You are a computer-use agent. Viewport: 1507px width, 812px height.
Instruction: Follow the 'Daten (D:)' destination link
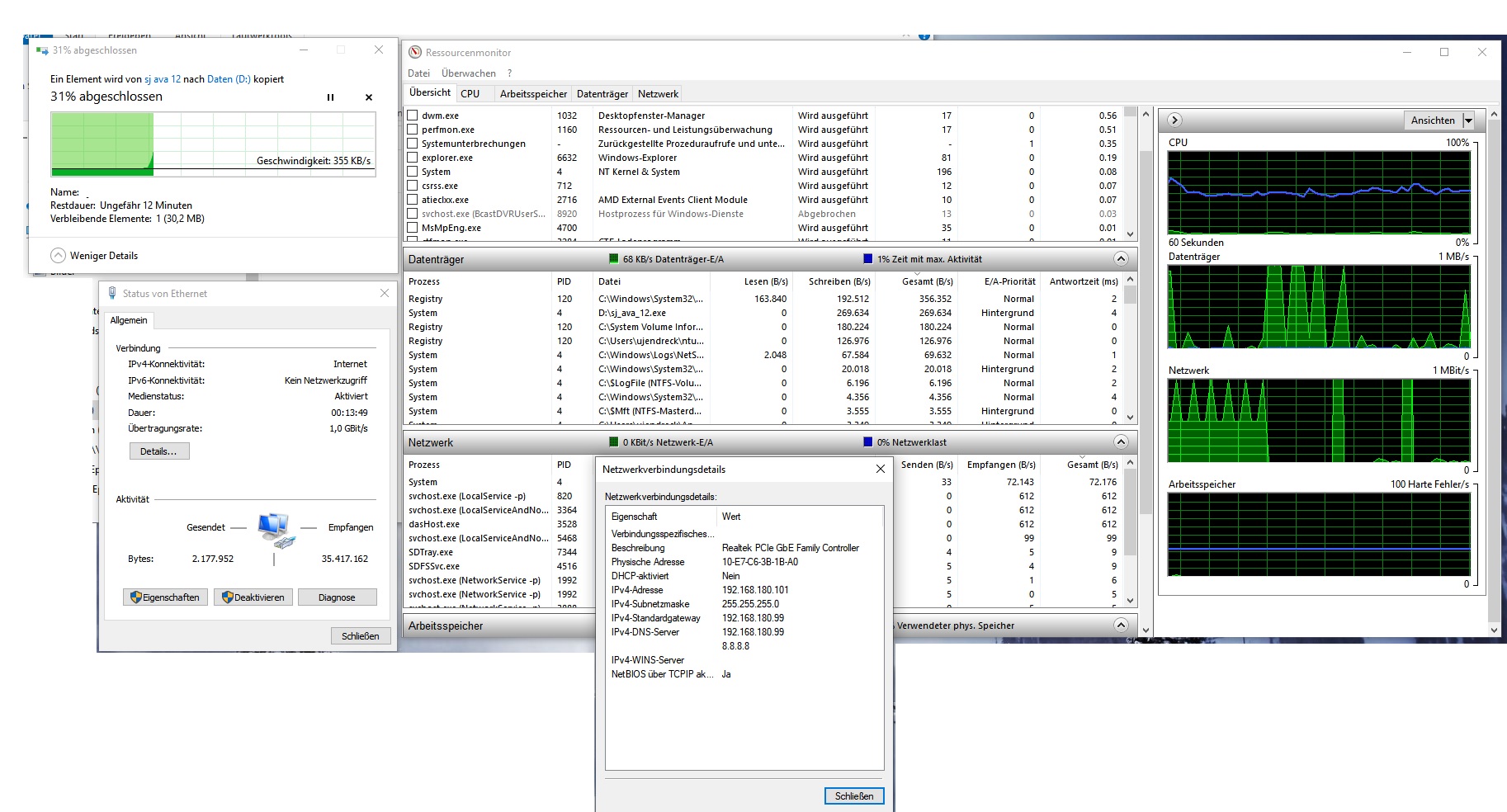point(229,79)
